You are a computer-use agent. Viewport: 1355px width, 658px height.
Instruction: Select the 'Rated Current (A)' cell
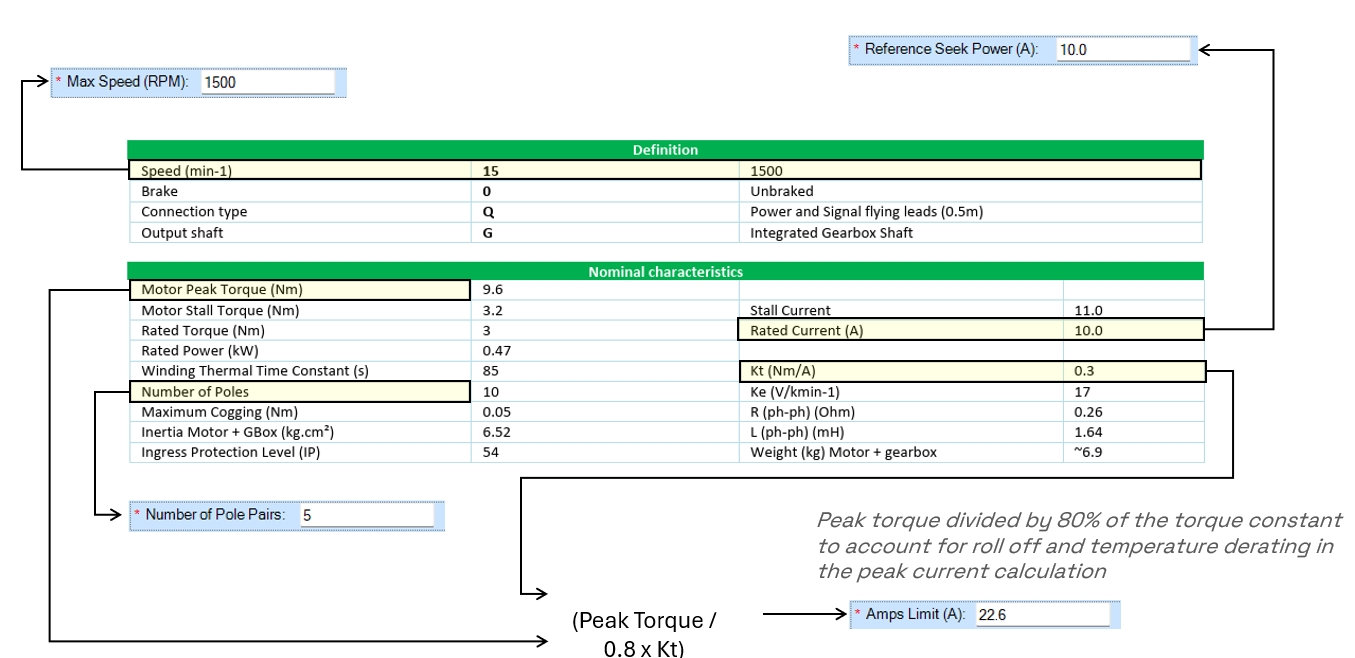tap(900, 330)
